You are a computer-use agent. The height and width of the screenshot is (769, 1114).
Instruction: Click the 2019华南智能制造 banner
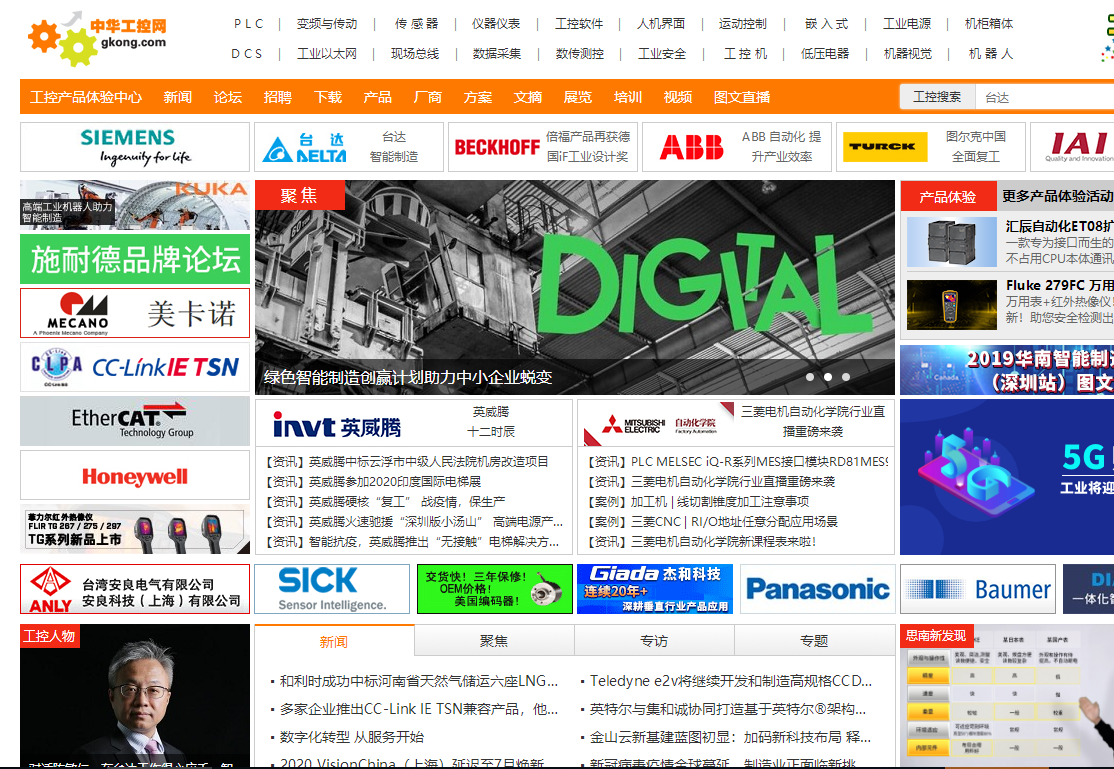pos(1007,370)
